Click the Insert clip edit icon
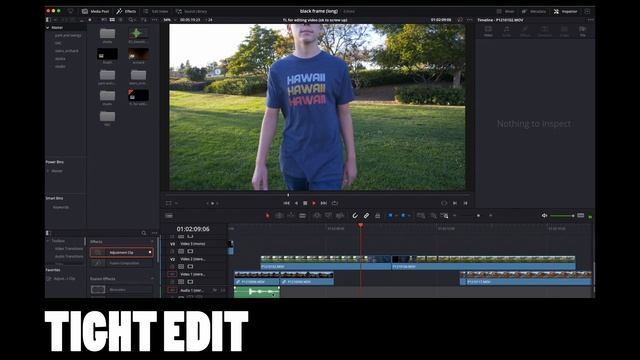640x360 pixels. (317, 216)
